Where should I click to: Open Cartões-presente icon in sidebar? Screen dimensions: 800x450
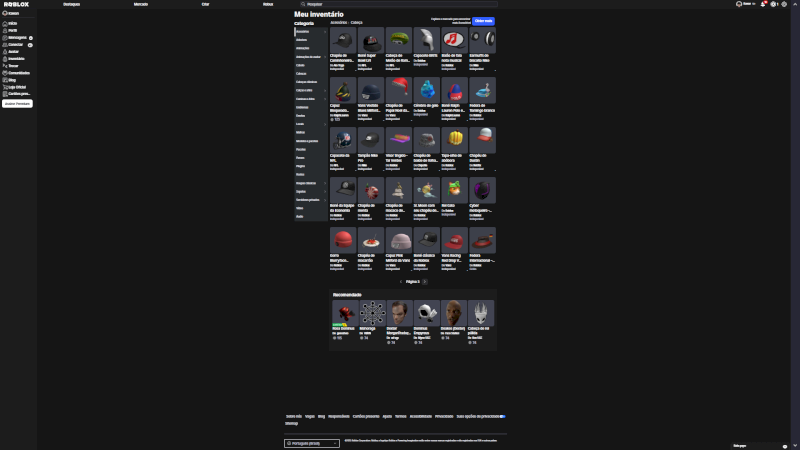[x=5, y=94]
